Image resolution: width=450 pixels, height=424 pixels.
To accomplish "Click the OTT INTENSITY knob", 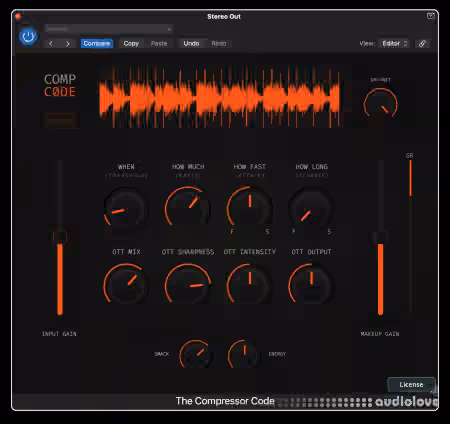I will (249, 286).
